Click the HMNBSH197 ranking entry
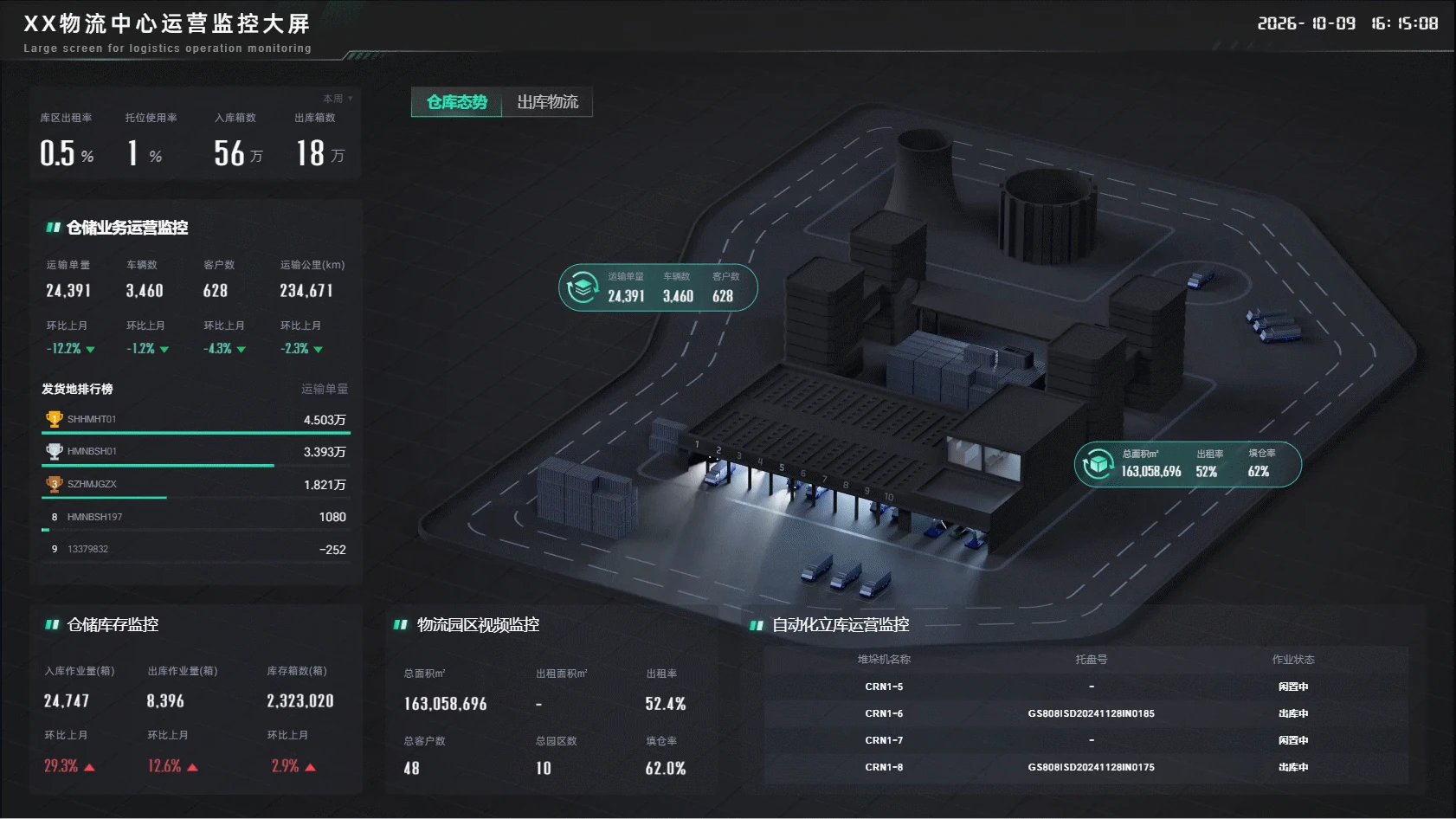This screenshot has height=819, width=1456. point(196,517)
